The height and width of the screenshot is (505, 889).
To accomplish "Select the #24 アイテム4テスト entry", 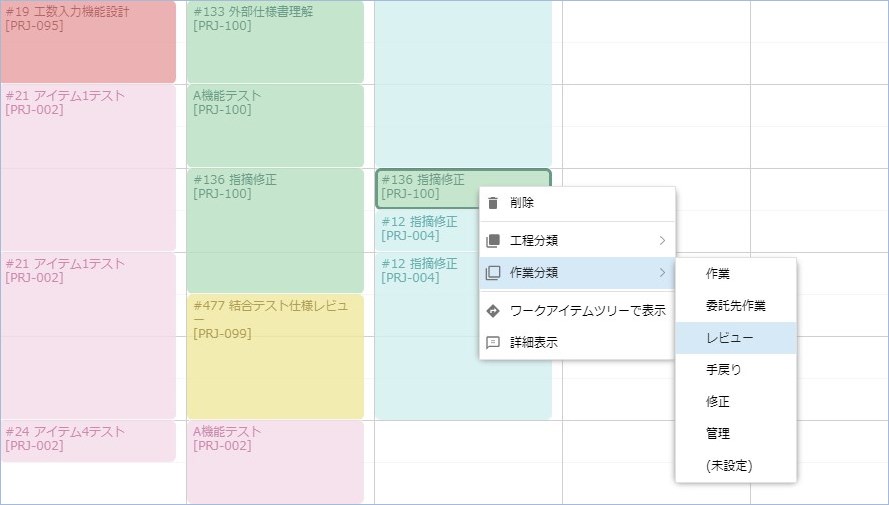I will click(x=88, y=440).
